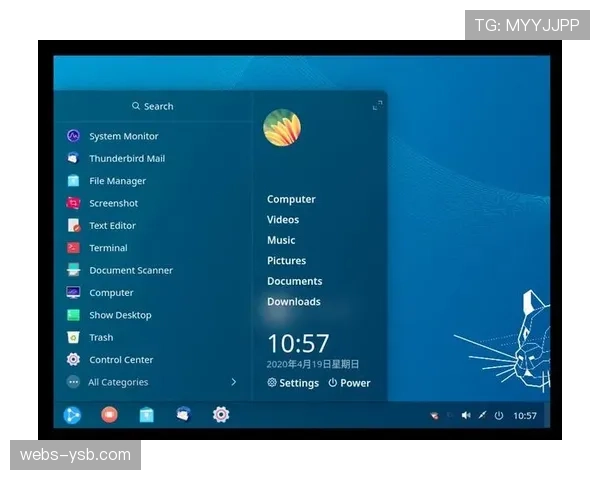Launch Thunderbird Mail
This screenshot has width=600, height=480.
pyautogui.click(x=126, y=158)
